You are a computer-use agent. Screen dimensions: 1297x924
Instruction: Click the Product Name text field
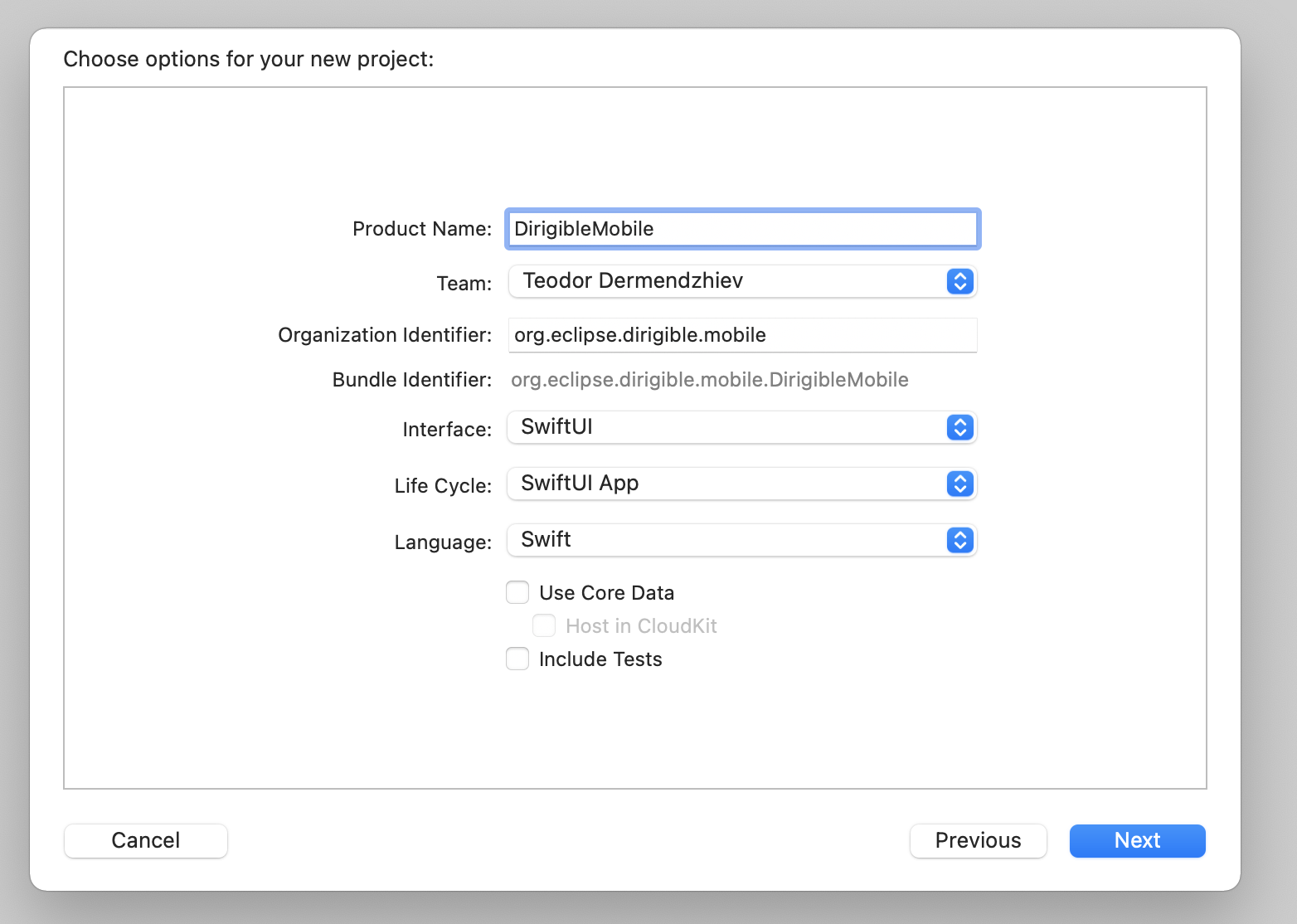click(742, 229)
